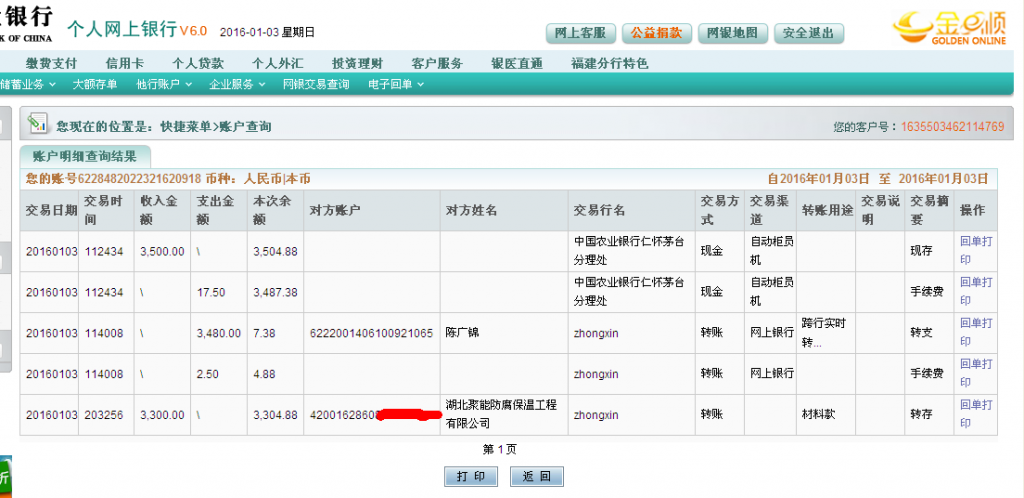
Task: Open 网银交易查询 in the submenu bar
Action: (316, 85)
